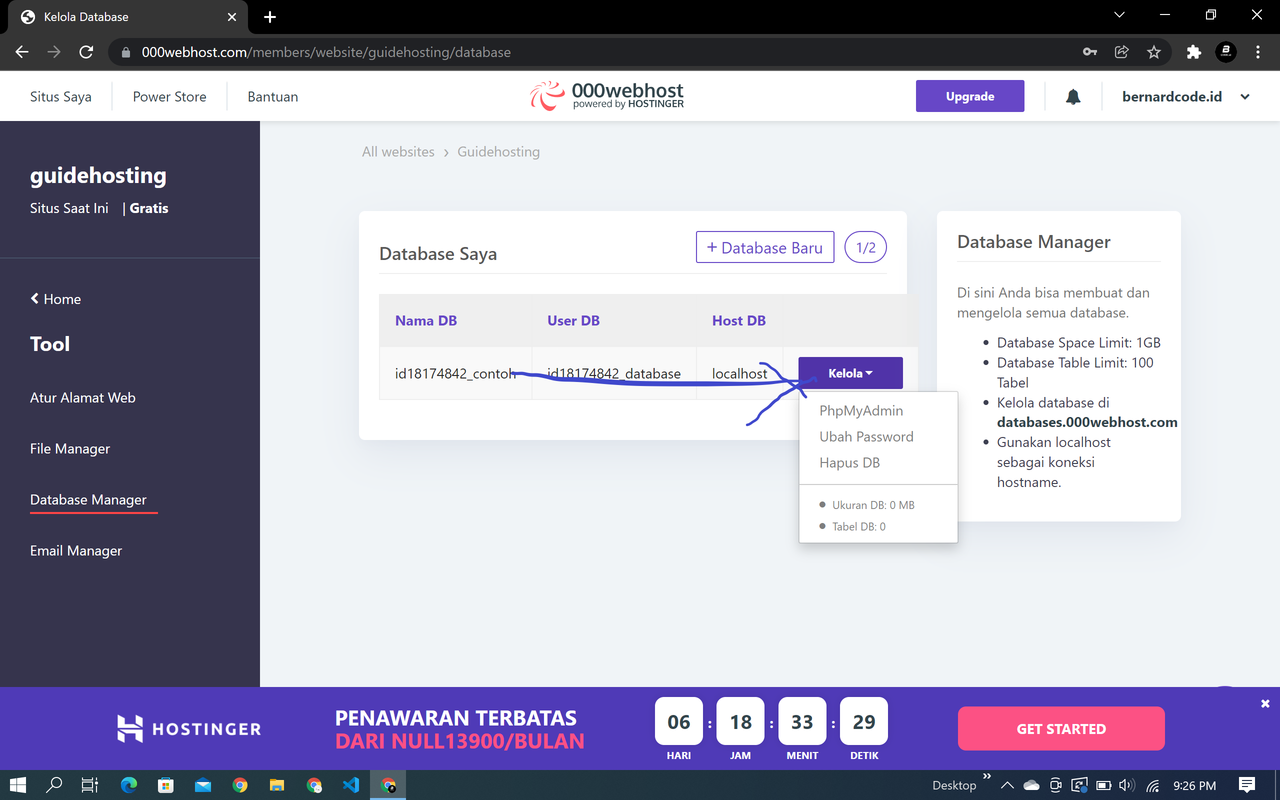Close the Hostinger promo banner
The height and width of the screenshot is (800, 1280).
pyautogui.click(x=1265, y=704)
